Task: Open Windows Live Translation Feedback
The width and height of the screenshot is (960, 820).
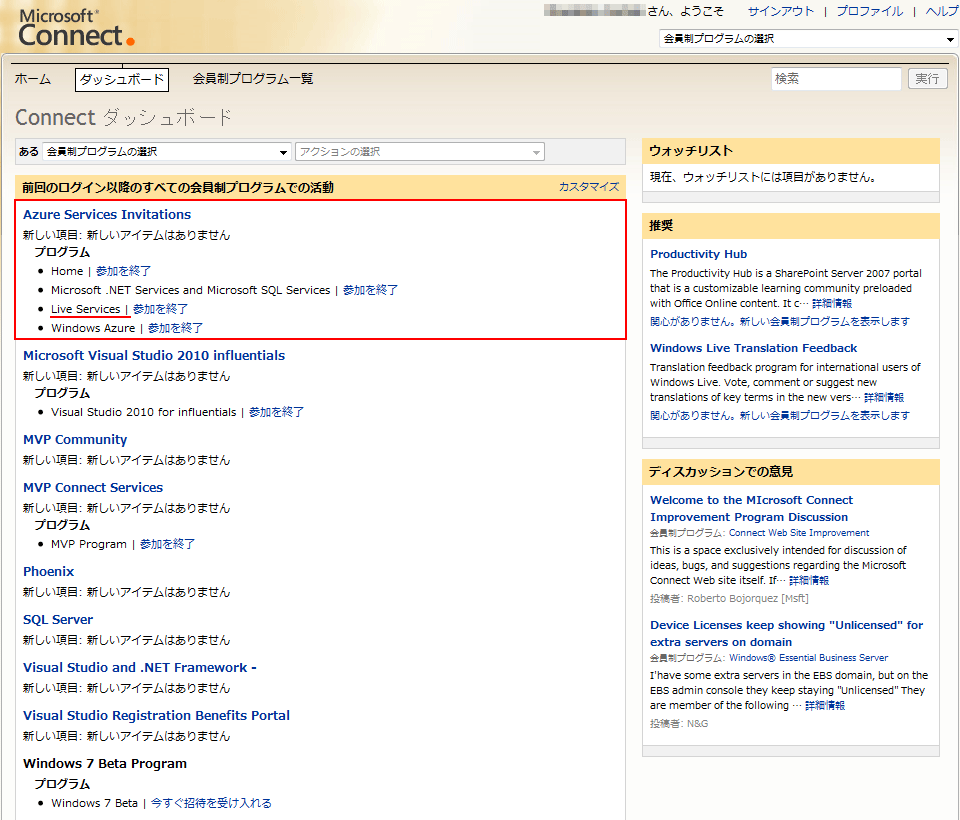Action: (754, 348)
